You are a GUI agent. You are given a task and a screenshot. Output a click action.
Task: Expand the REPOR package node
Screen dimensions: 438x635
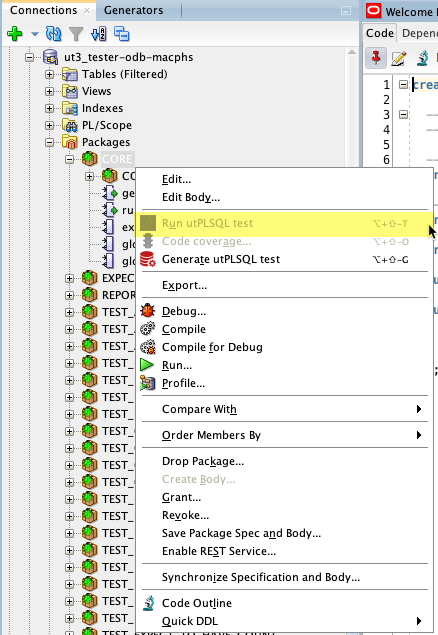[x=70, y=295]
